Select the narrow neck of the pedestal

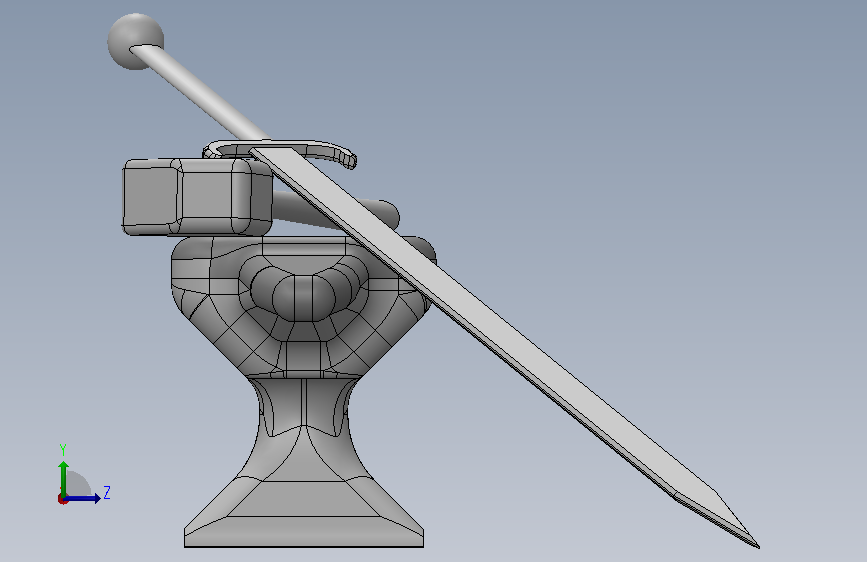pyautogui.click(x=304, y=409)
